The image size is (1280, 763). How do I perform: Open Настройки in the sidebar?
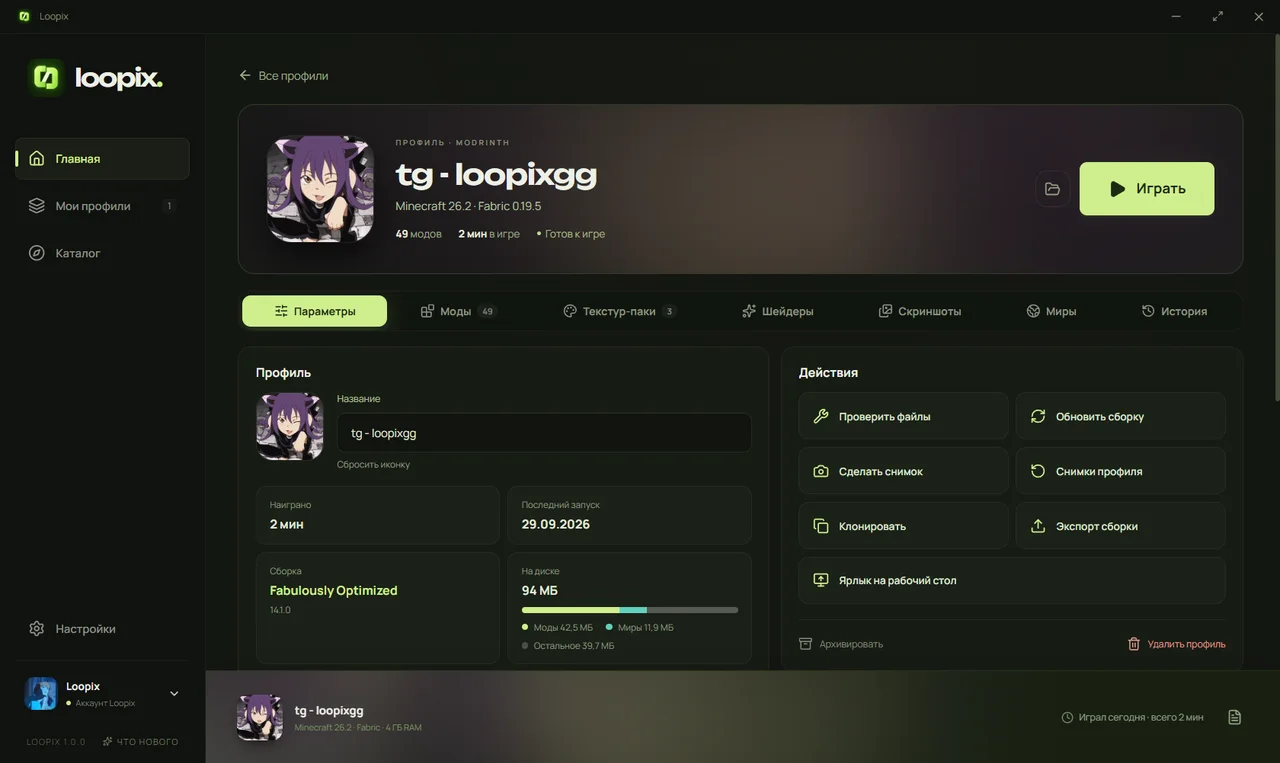click(x=102, y=629)
